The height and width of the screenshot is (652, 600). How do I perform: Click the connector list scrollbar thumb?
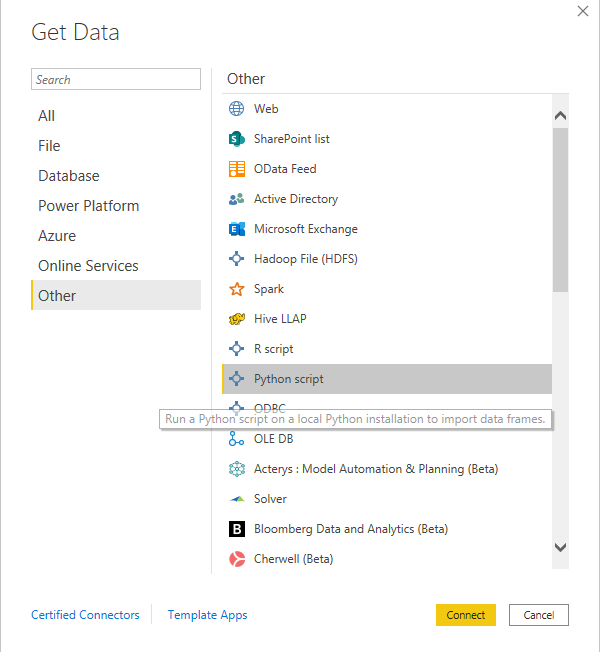[560, 210]
